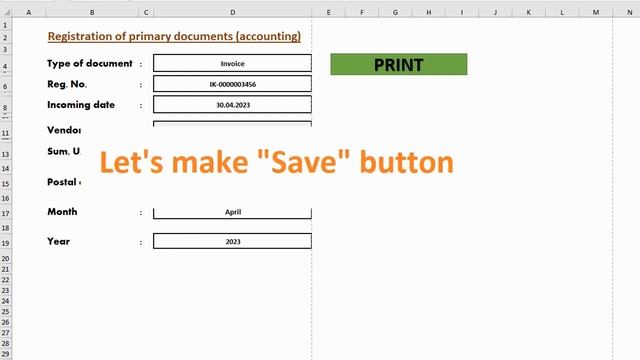
Task: Select the Type of document field showing Invoice
Action: tap(232, 63)
